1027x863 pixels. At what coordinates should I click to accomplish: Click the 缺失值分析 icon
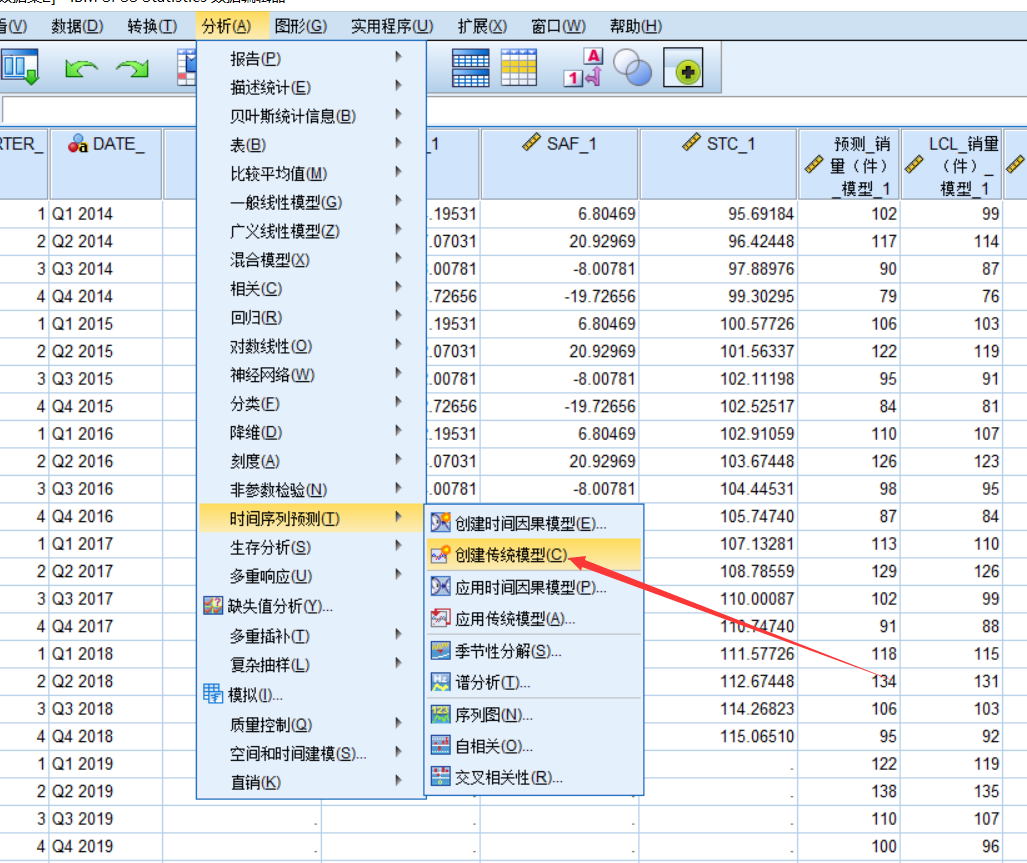coord(213,605)
